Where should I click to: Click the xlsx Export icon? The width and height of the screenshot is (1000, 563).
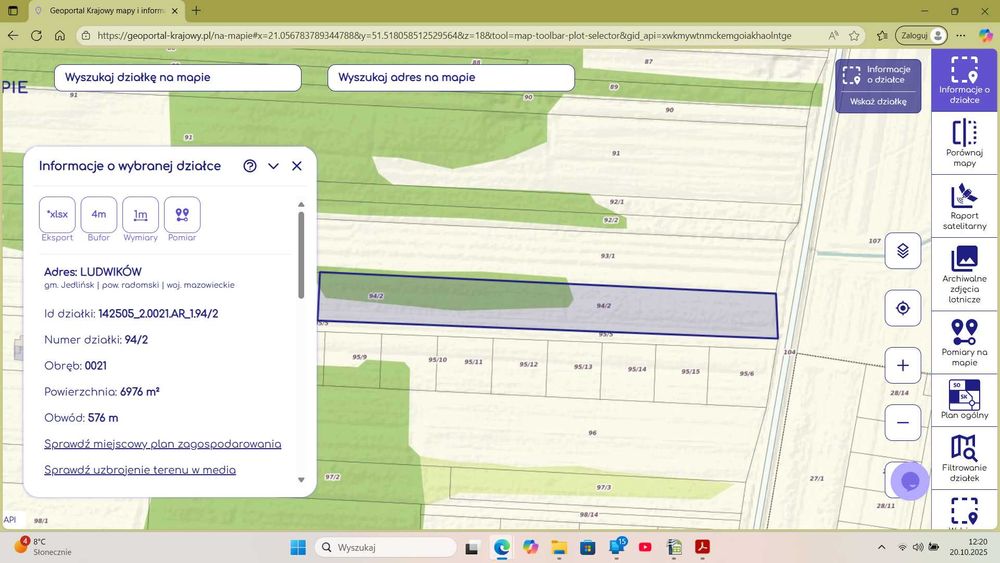[57, 214]
